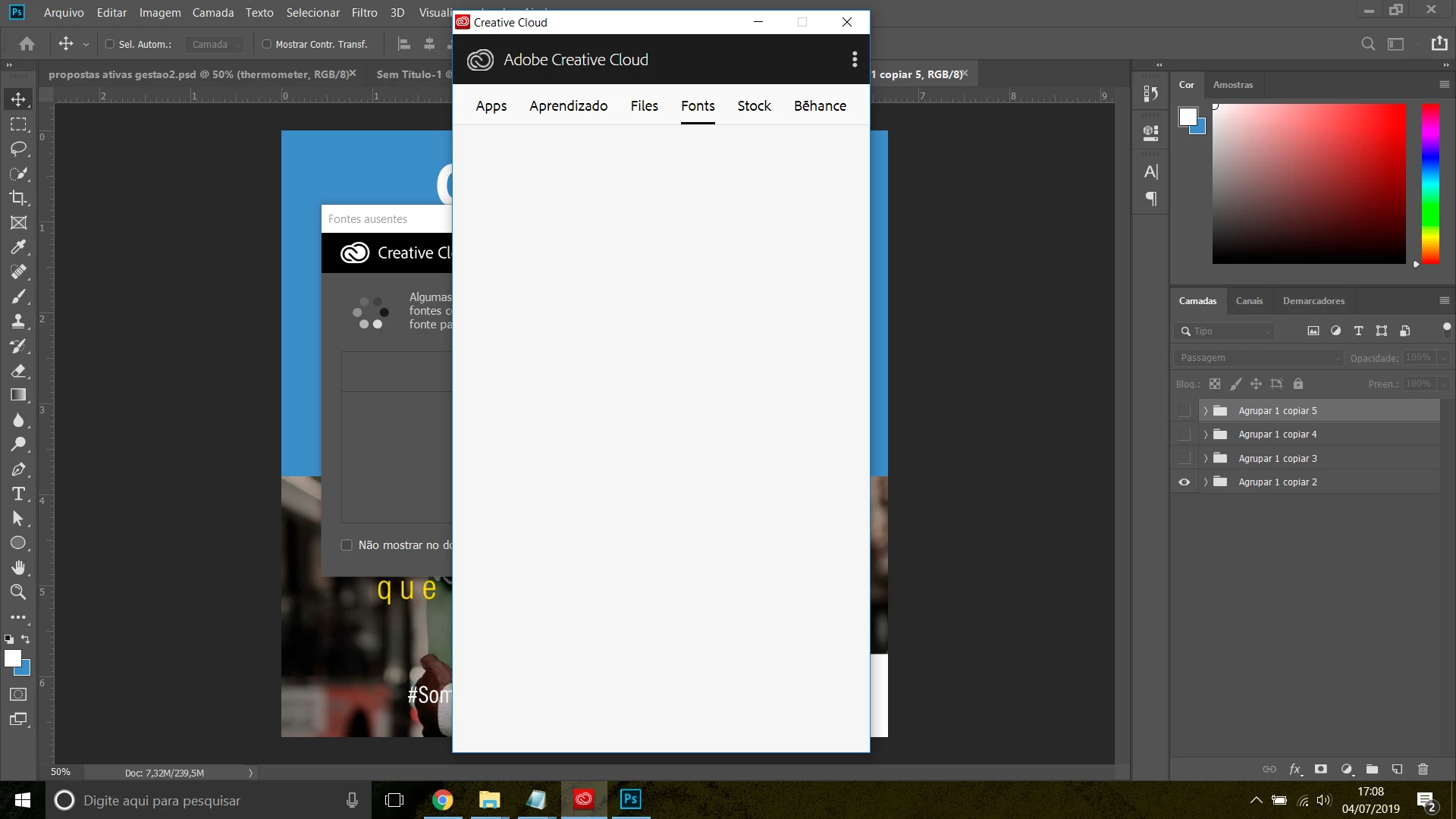Select the Lasso tool
This screenshot has width=1456, height=819.
coord(18,149)
